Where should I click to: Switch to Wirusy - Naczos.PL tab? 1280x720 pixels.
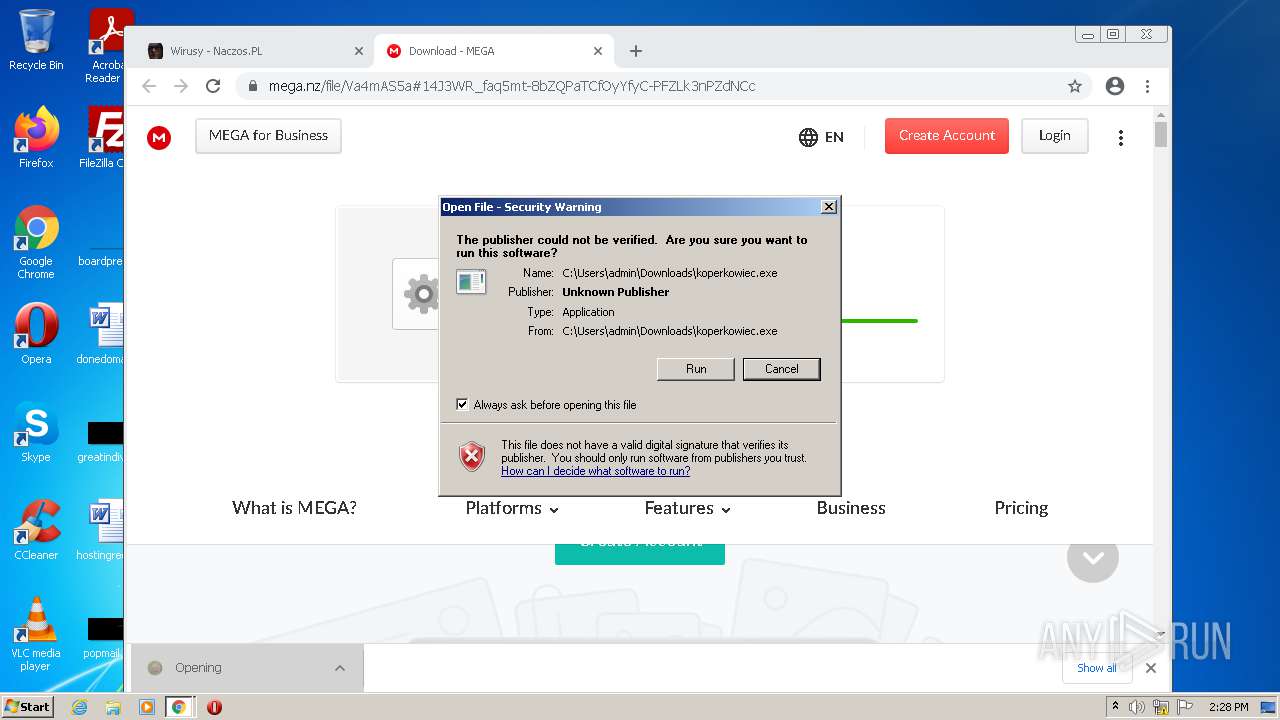click(x=254, y=51)
